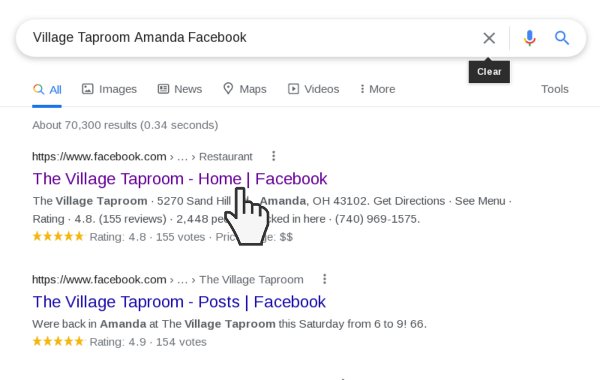Click the blue magnifying glass search icon
The width and height of the screenshot is (600, 380).
pos(562,38)
